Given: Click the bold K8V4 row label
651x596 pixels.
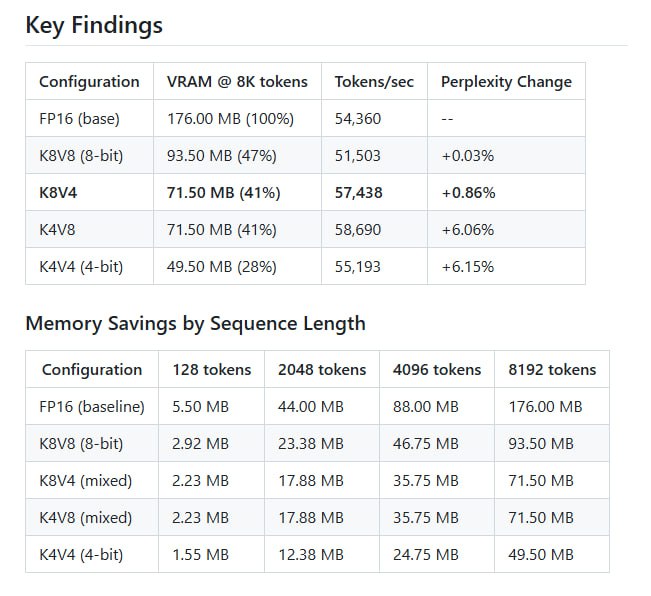Looking at the screenshot, I should [61, 193].
